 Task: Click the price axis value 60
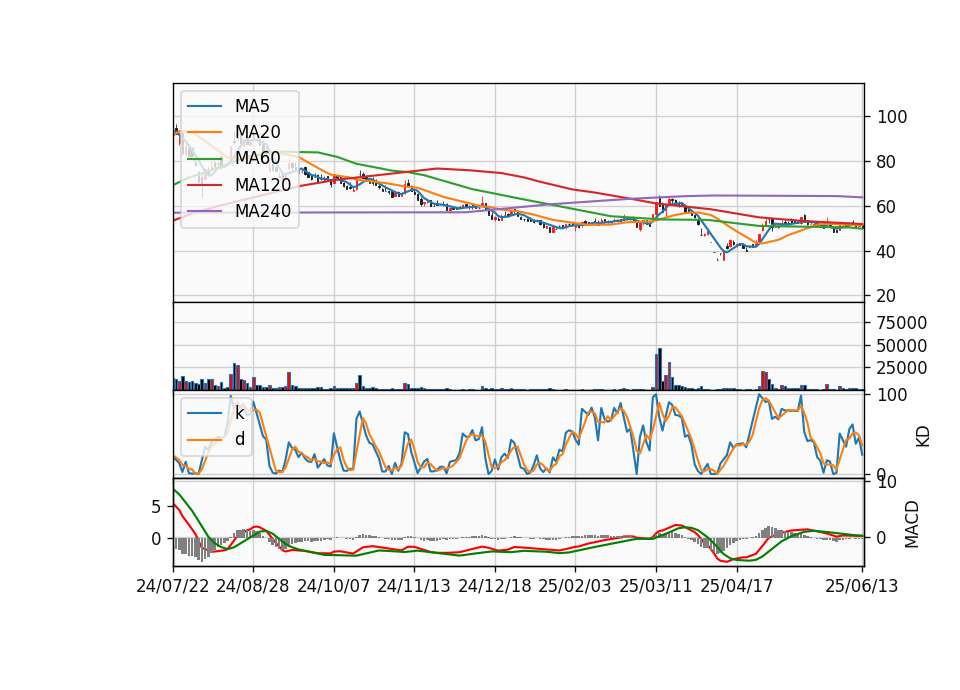[885, 207]
